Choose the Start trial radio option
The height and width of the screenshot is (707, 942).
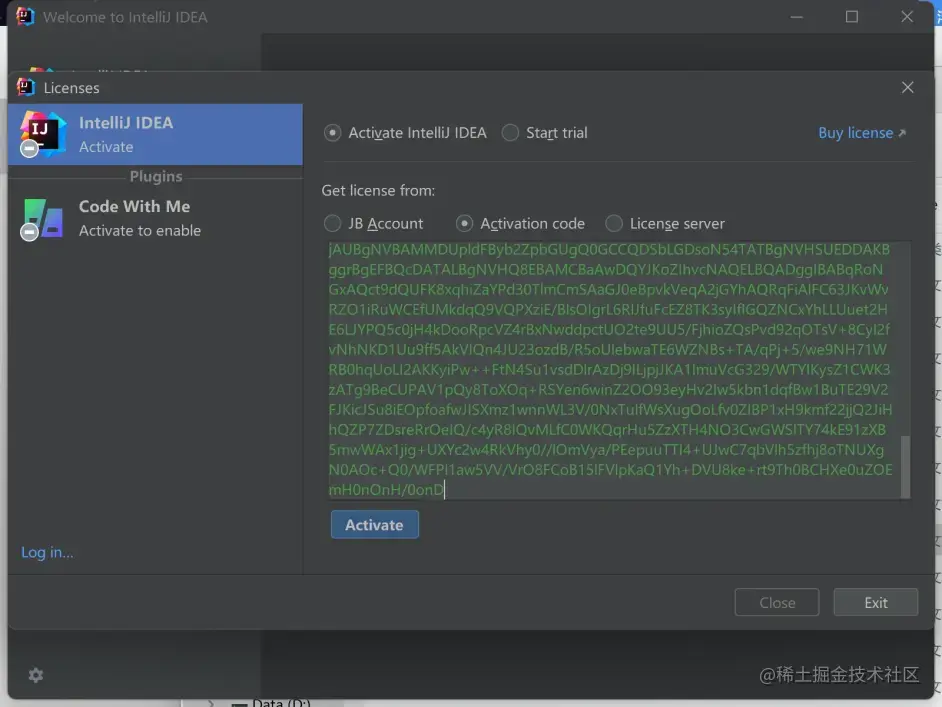pyautogui.click(x=544, y=133)
